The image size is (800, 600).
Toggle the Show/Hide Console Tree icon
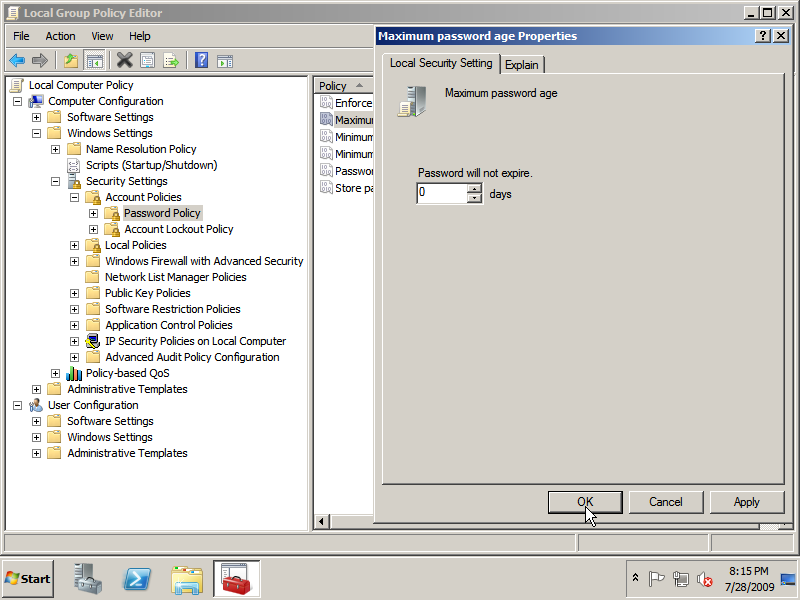point(94,61)
